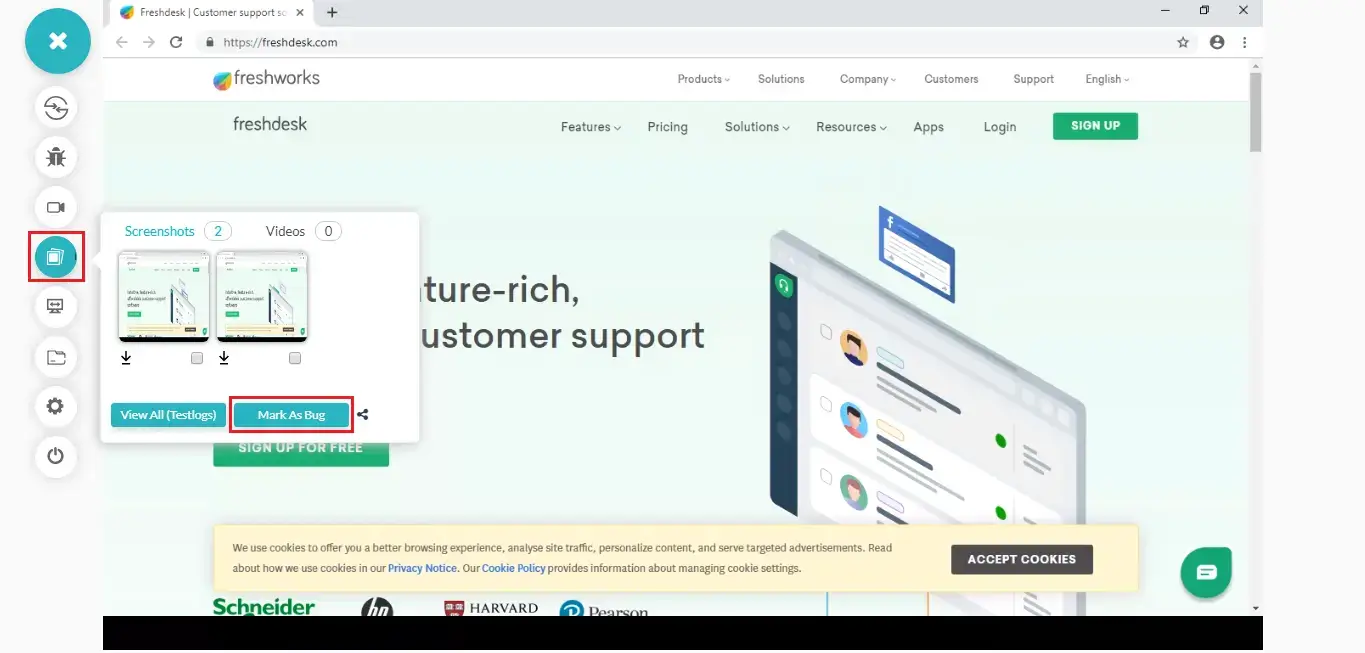
Task: Click the share icon beside Mark As Bug
Action: pyautogui.click(x=363, y=415)
